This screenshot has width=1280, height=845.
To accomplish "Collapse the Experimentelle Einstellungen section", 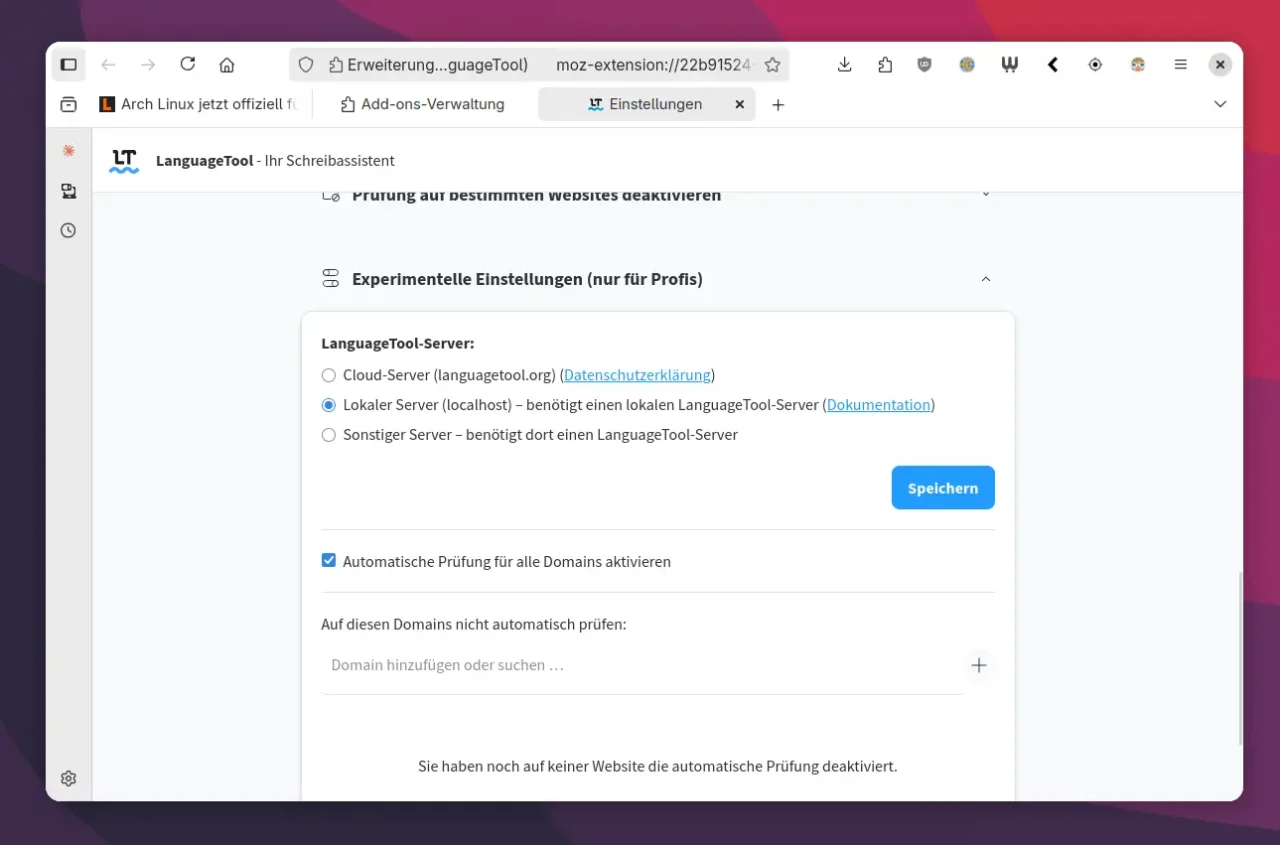I will pos(985,279).
